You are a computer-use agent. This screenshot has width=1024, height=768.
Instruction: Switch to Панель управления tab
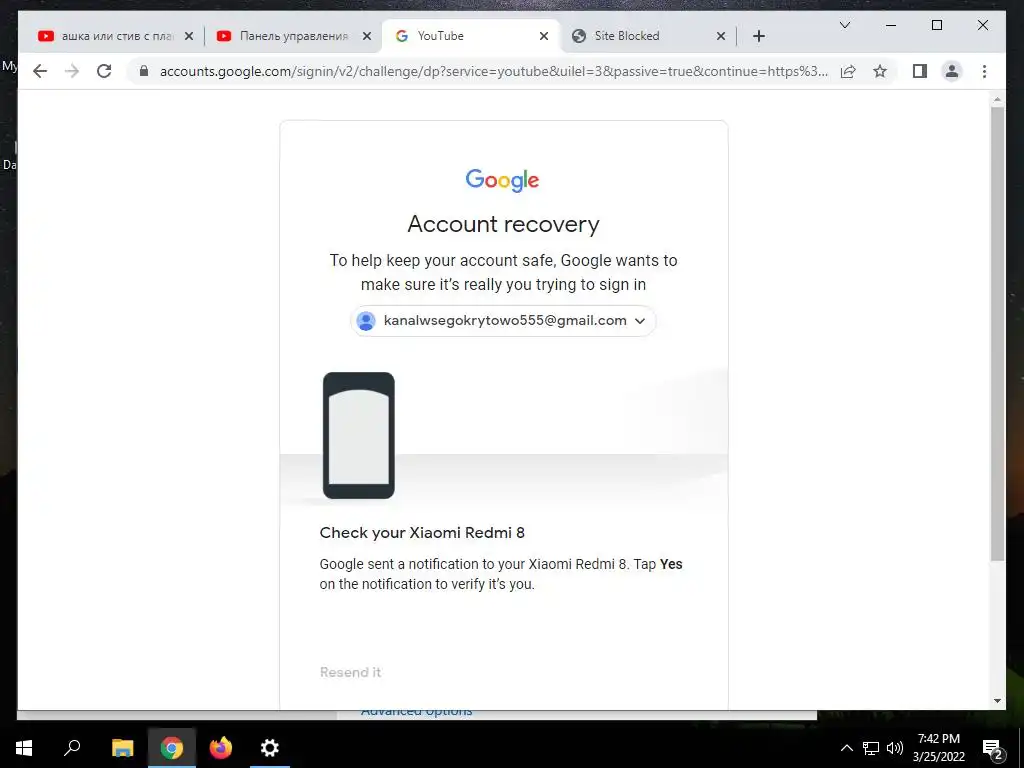click(x=293, y=36)
